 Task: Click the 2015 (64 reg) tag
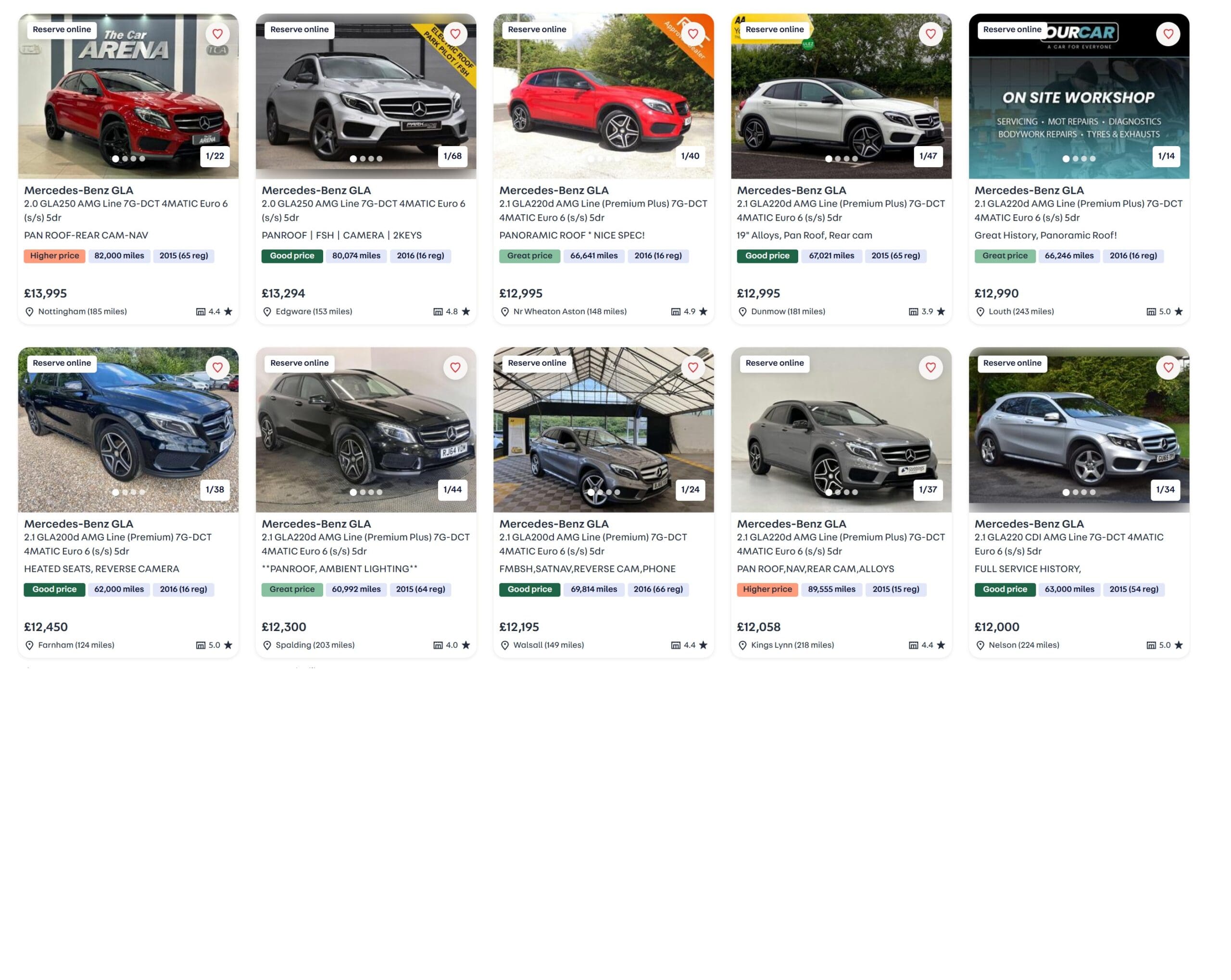coord(420,589)
